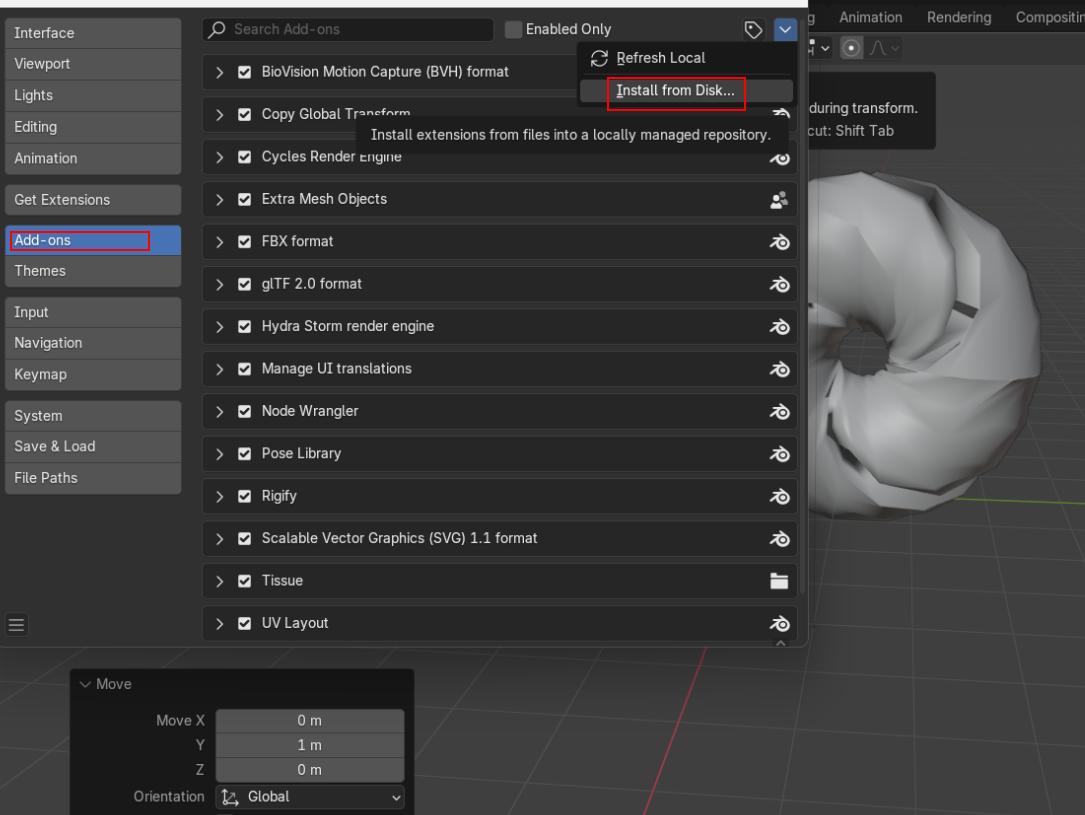Expand the BioVision Motion Capture details
Screen dimensions: 1085x815
(219, 72)
